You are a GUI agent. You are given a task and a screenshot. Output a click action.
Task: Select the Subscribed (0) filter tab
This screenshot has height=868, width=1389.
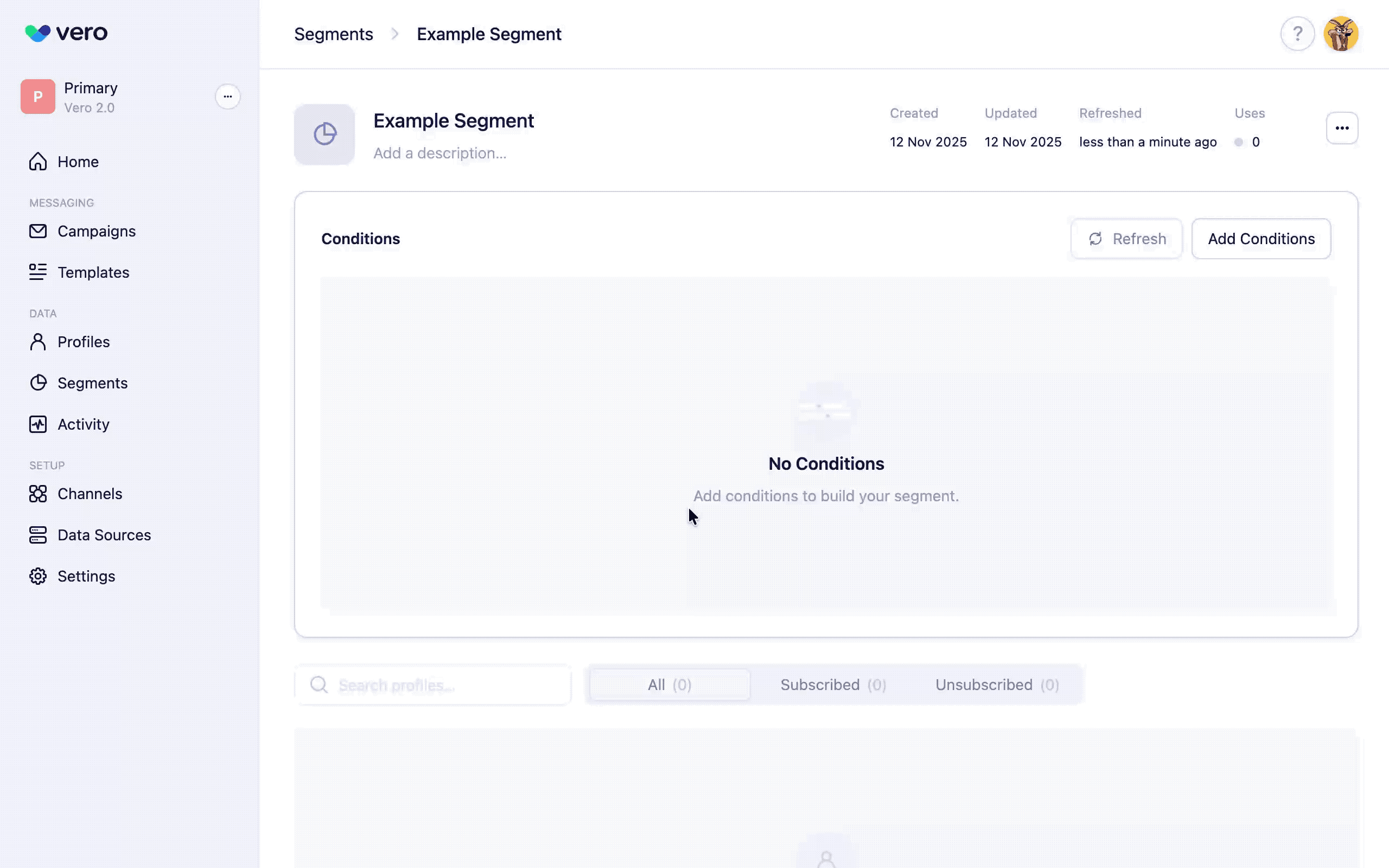pos(833,685)
